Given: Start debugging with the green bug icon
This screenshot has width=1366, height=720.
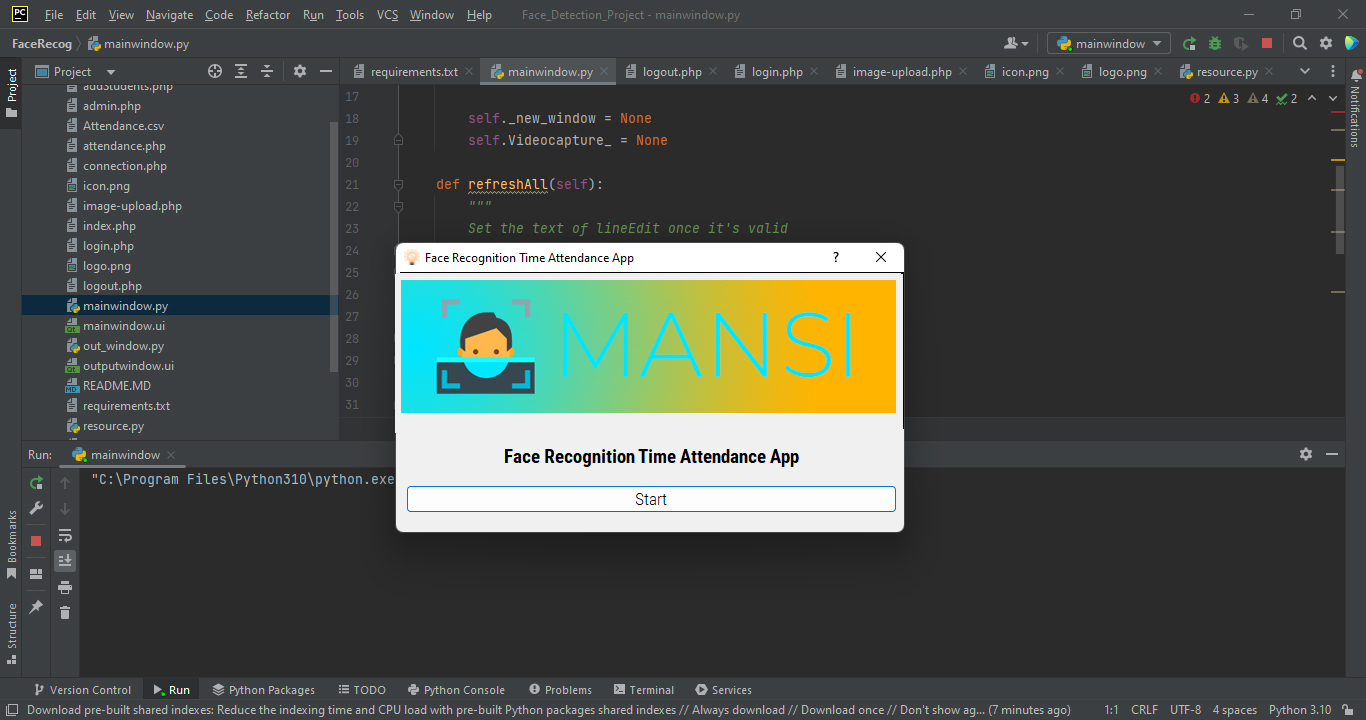Looking at the screenshot, I should tap(1215, 44).
